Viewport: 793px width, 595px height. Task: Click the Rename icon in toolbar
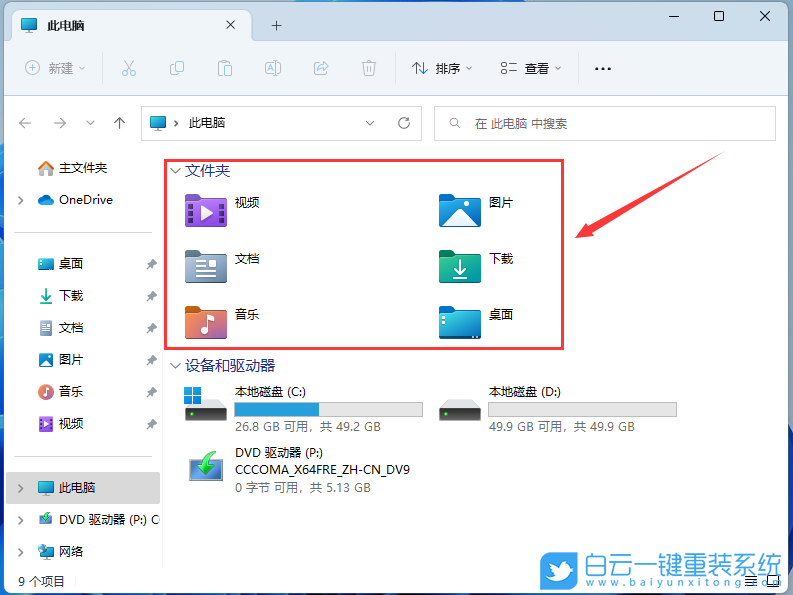pos(273,68)
